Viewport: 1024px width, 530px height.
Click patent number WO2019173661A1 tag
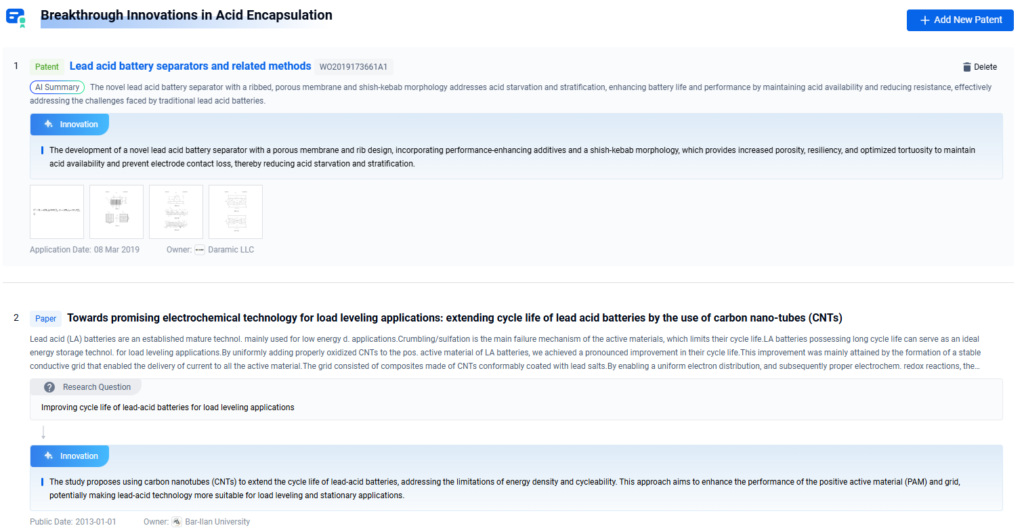pos(354,67)
